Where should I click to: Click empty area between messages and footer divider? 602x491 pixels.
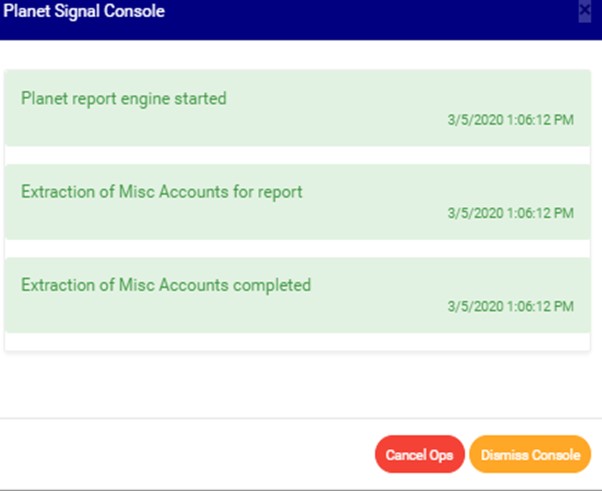pos(297,385)
